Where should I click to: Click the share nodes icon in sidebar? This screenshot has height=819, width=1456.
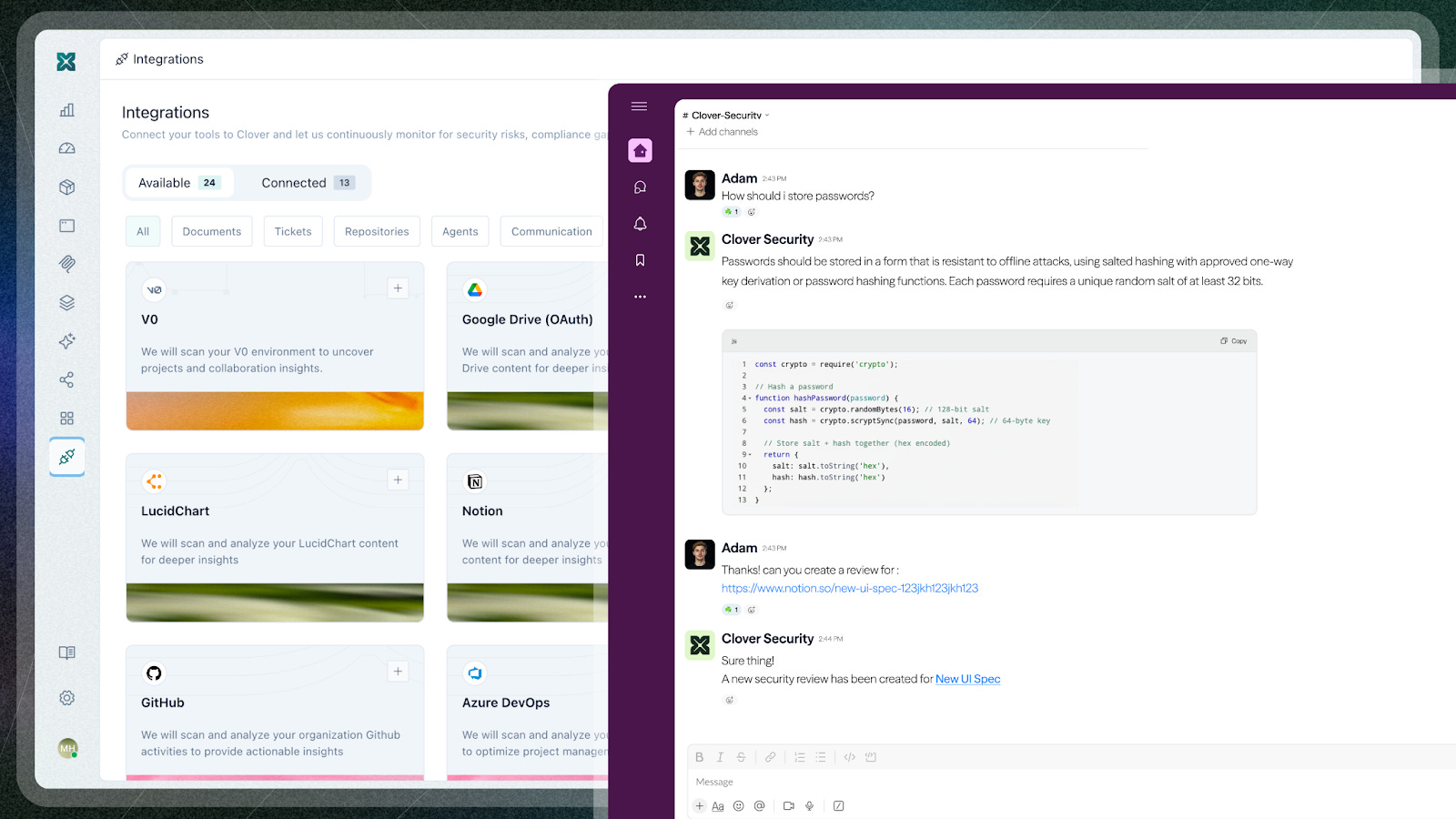[66, 379]
